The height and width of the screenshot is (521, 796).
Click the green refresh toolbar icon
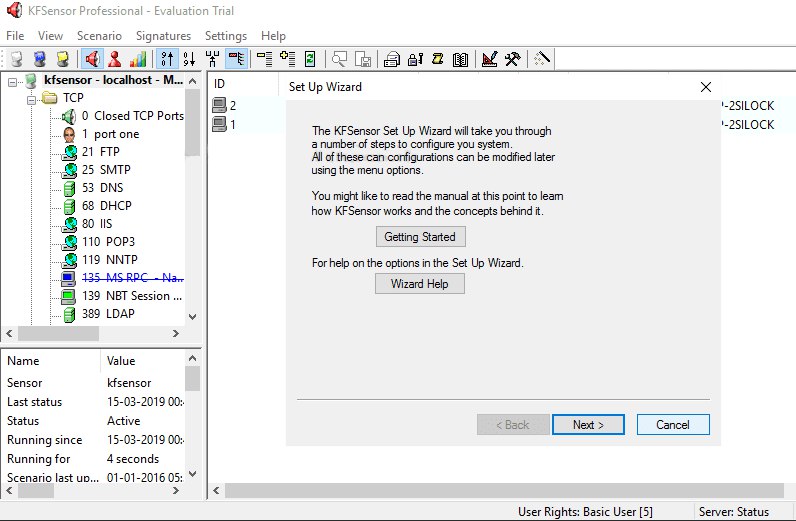[310, 59]
